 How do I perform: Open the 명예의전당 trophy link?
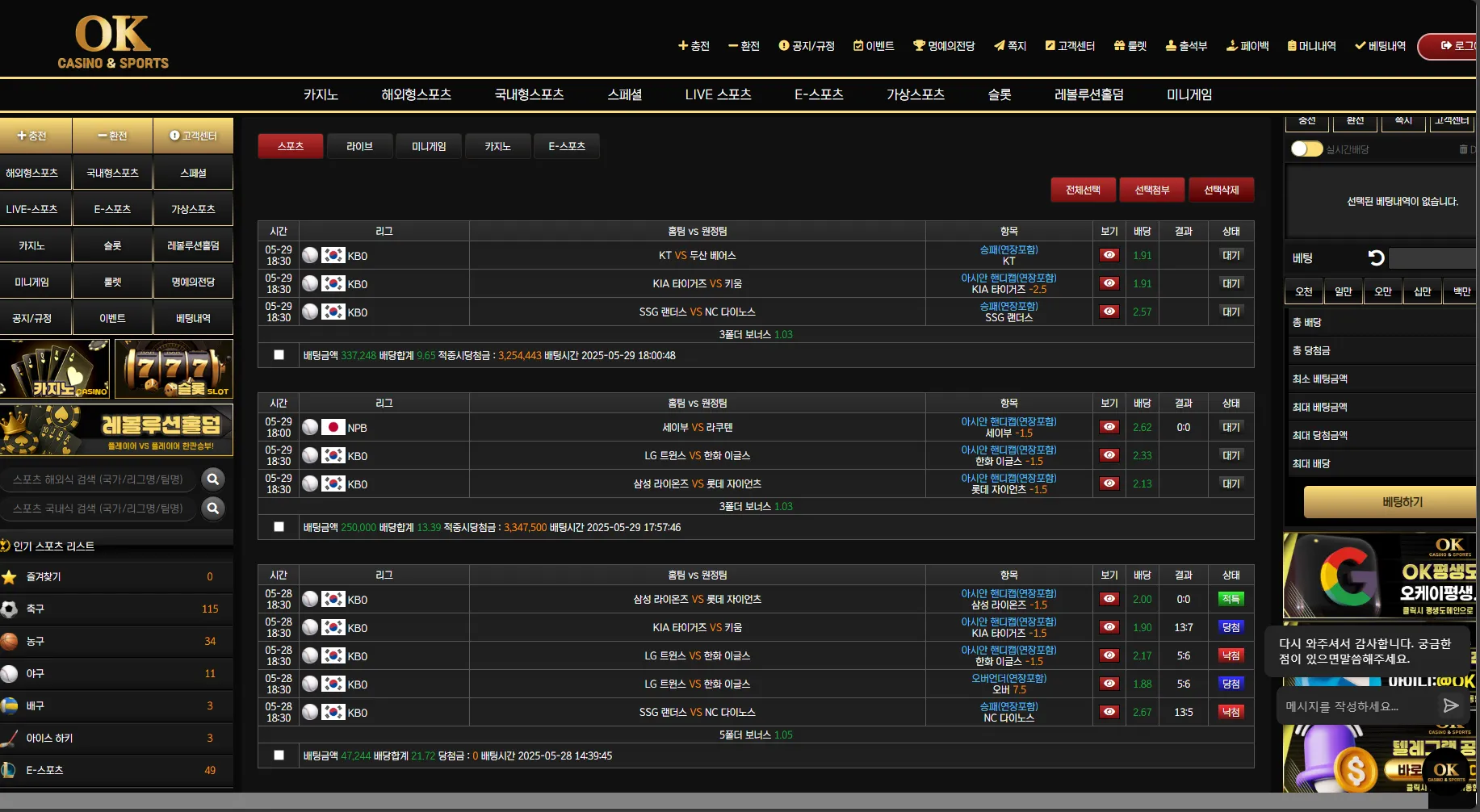(x=944, y=46)
